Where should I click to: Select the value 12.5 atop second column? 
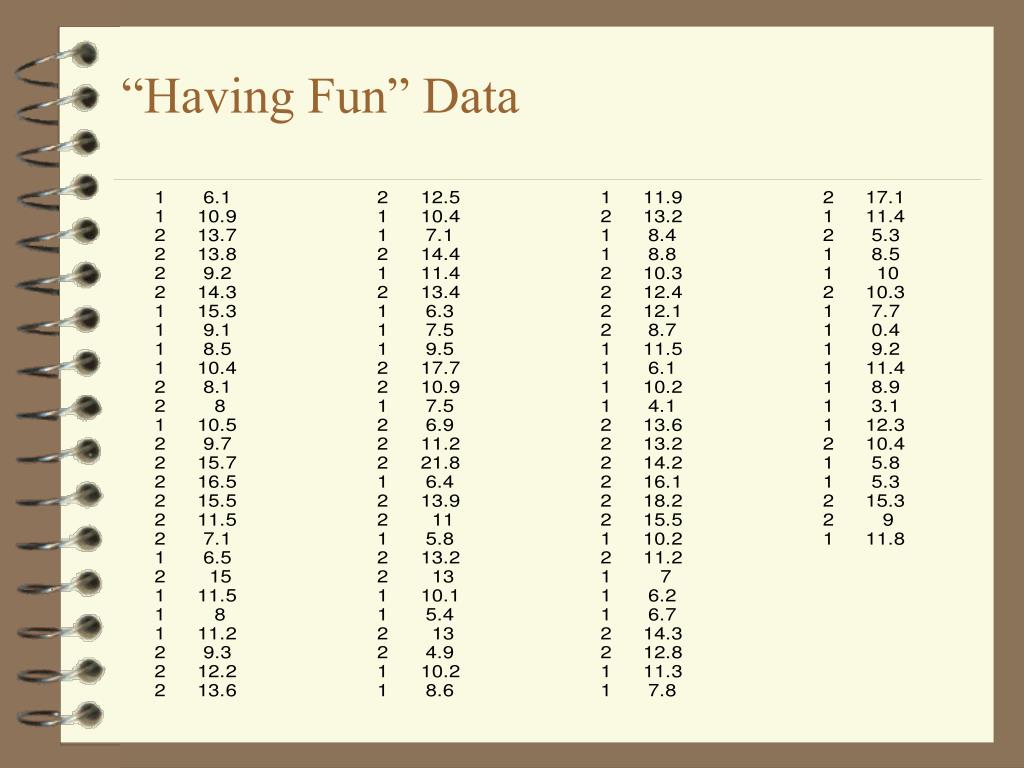440,197
